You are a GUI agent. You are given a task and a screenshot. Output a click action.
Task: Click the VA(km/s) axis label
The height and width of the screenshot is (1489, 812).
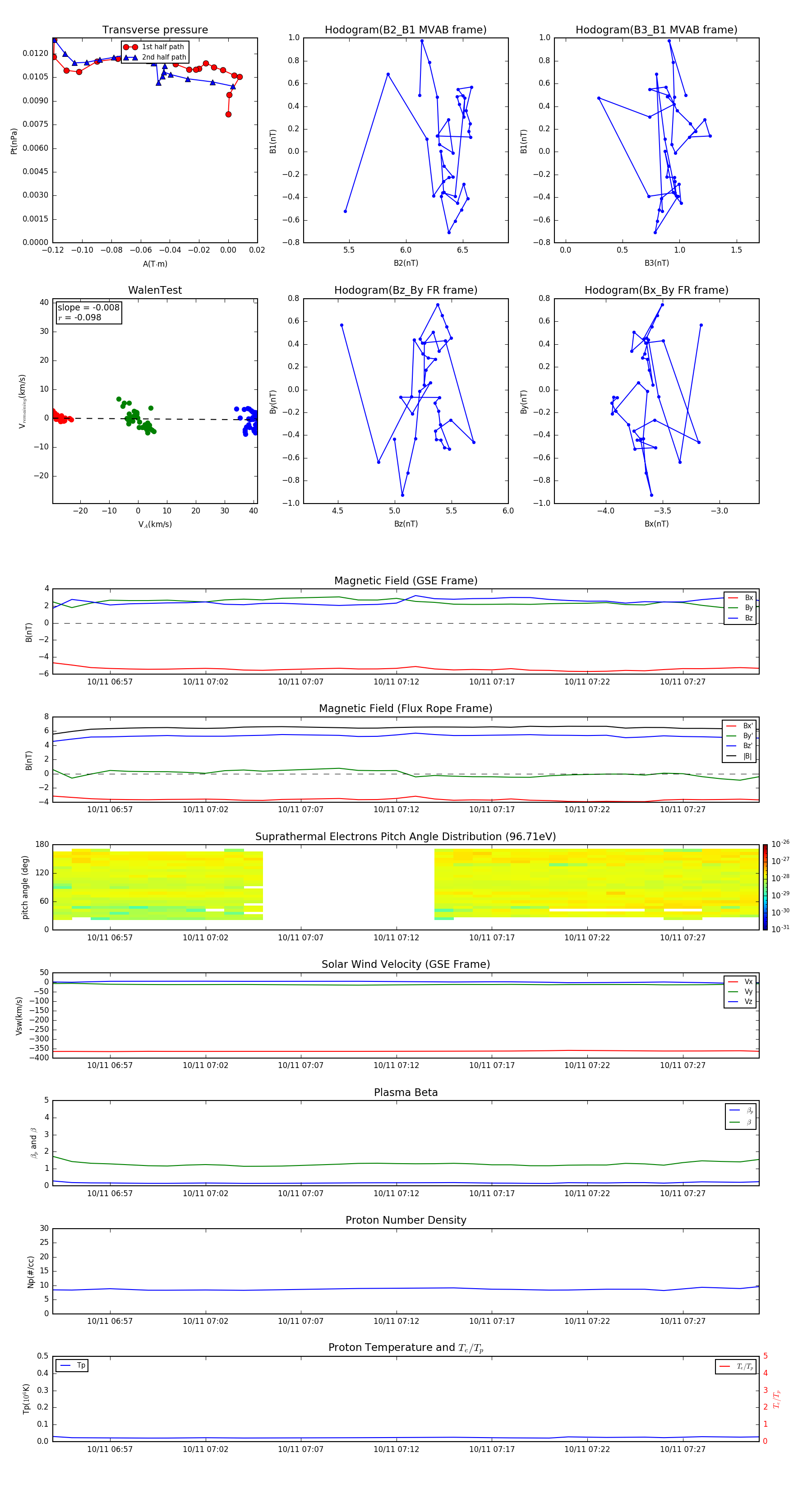(155, 524)
